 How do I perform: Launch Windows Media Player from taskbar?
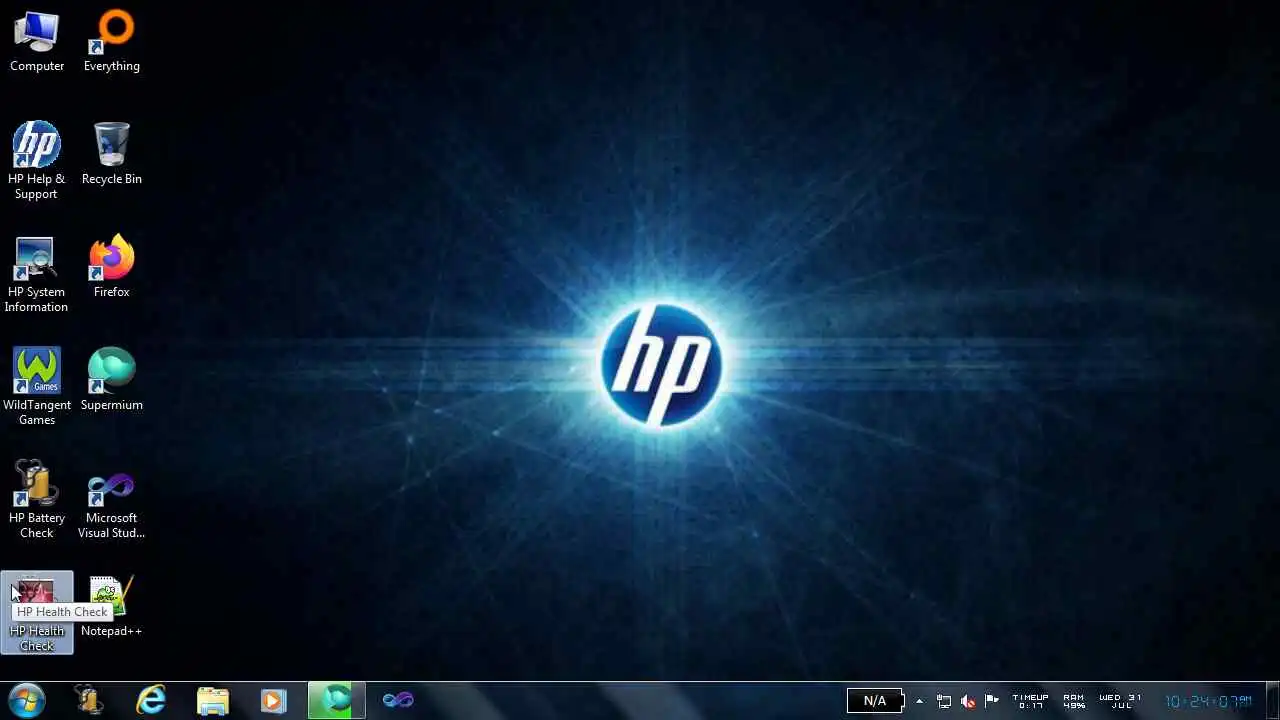pyautogui.click(x=273, y=700)
